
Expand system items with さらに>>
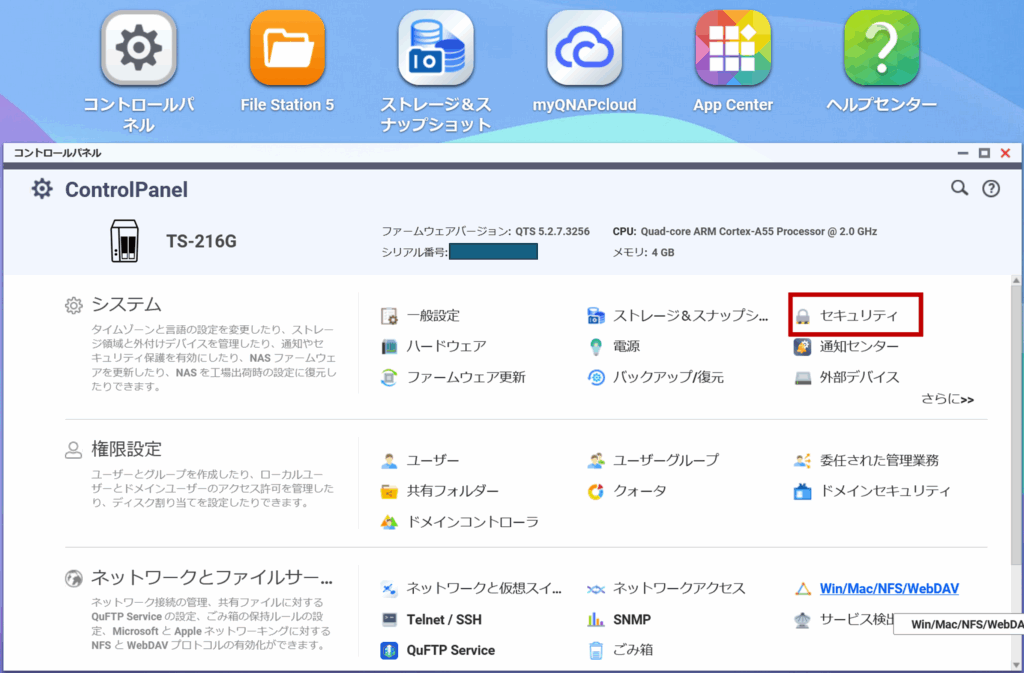[948, 399]
